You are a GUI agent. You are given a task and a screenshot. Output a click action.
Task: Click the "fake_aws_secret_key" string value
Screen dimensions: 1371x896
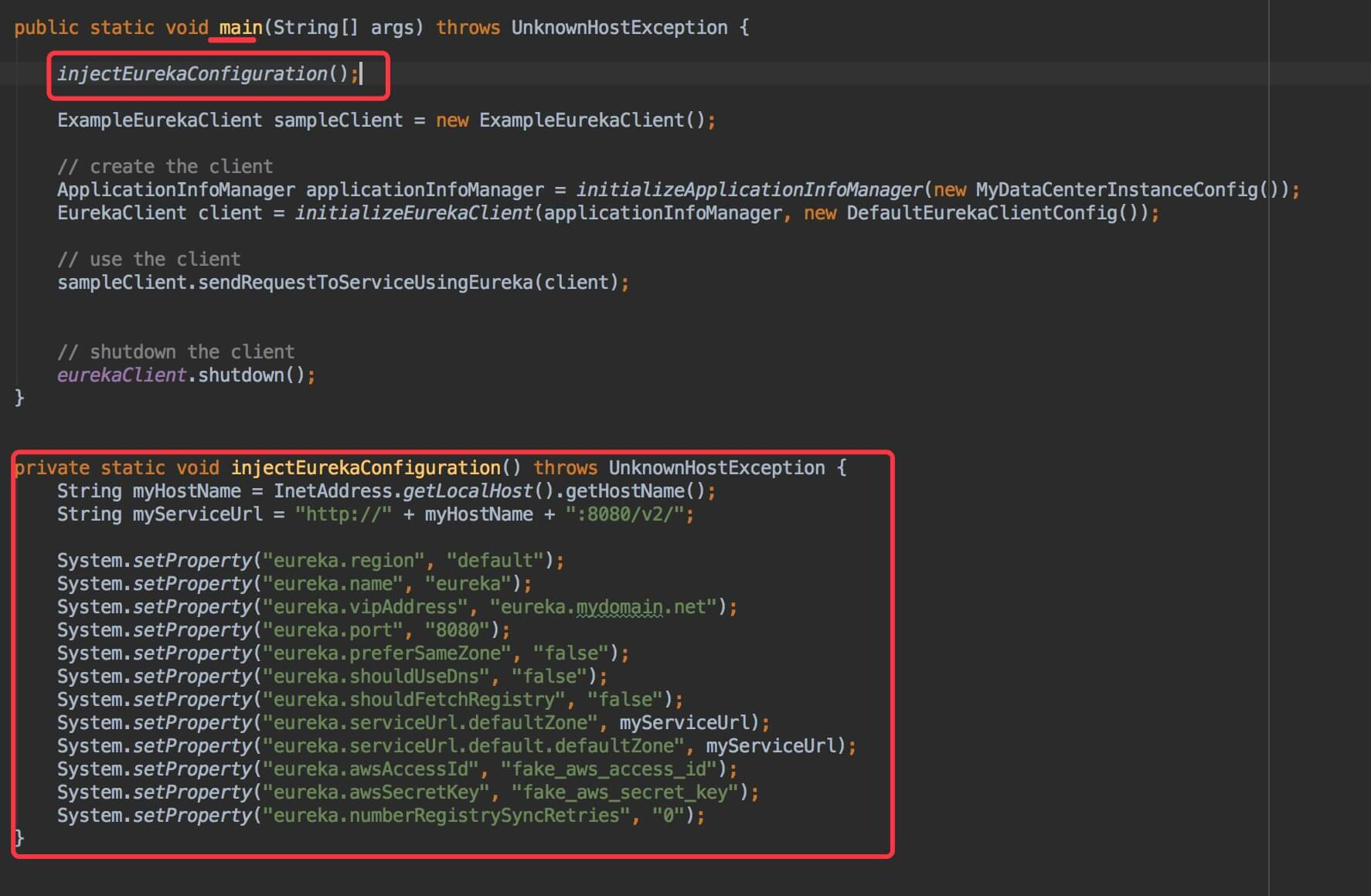(x=624, y=792)
